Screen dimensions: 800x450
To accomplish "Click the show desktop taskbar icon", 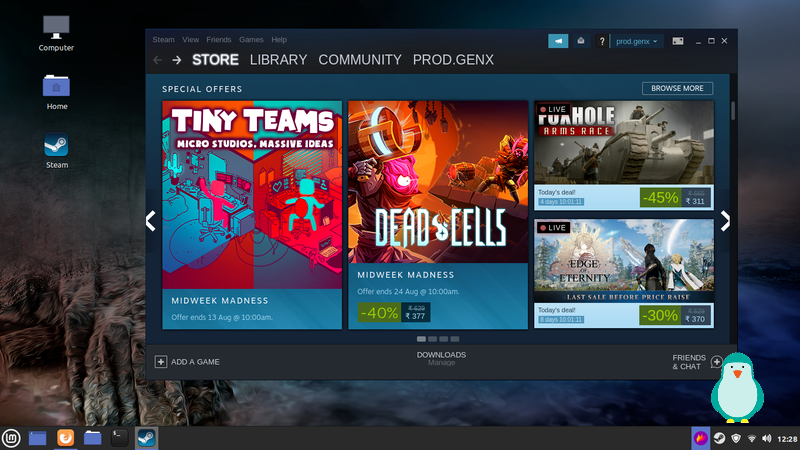I will click(37, 438).
